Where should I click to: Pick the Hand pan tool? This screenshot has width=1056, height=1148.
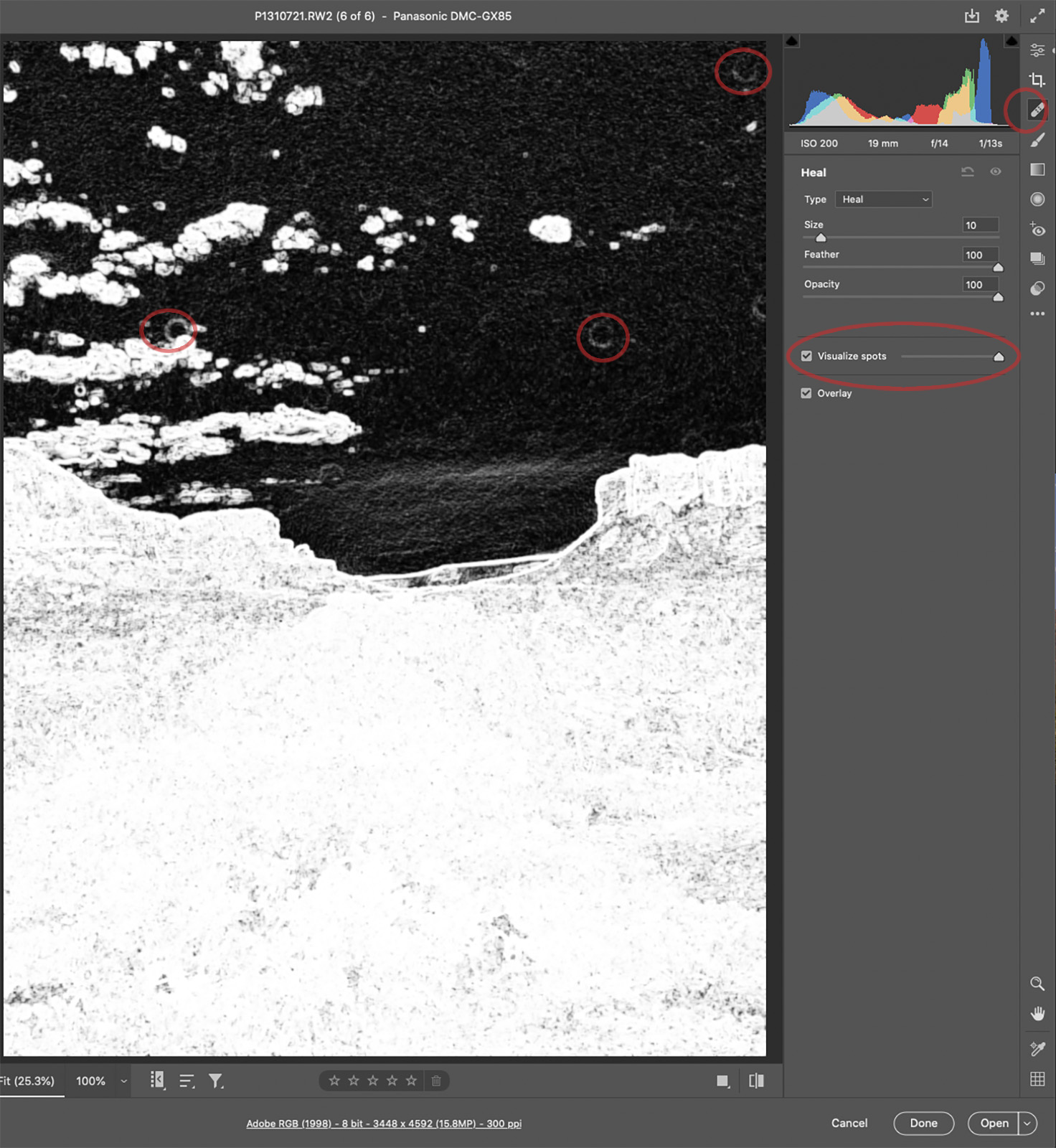coord(1037,1014)
